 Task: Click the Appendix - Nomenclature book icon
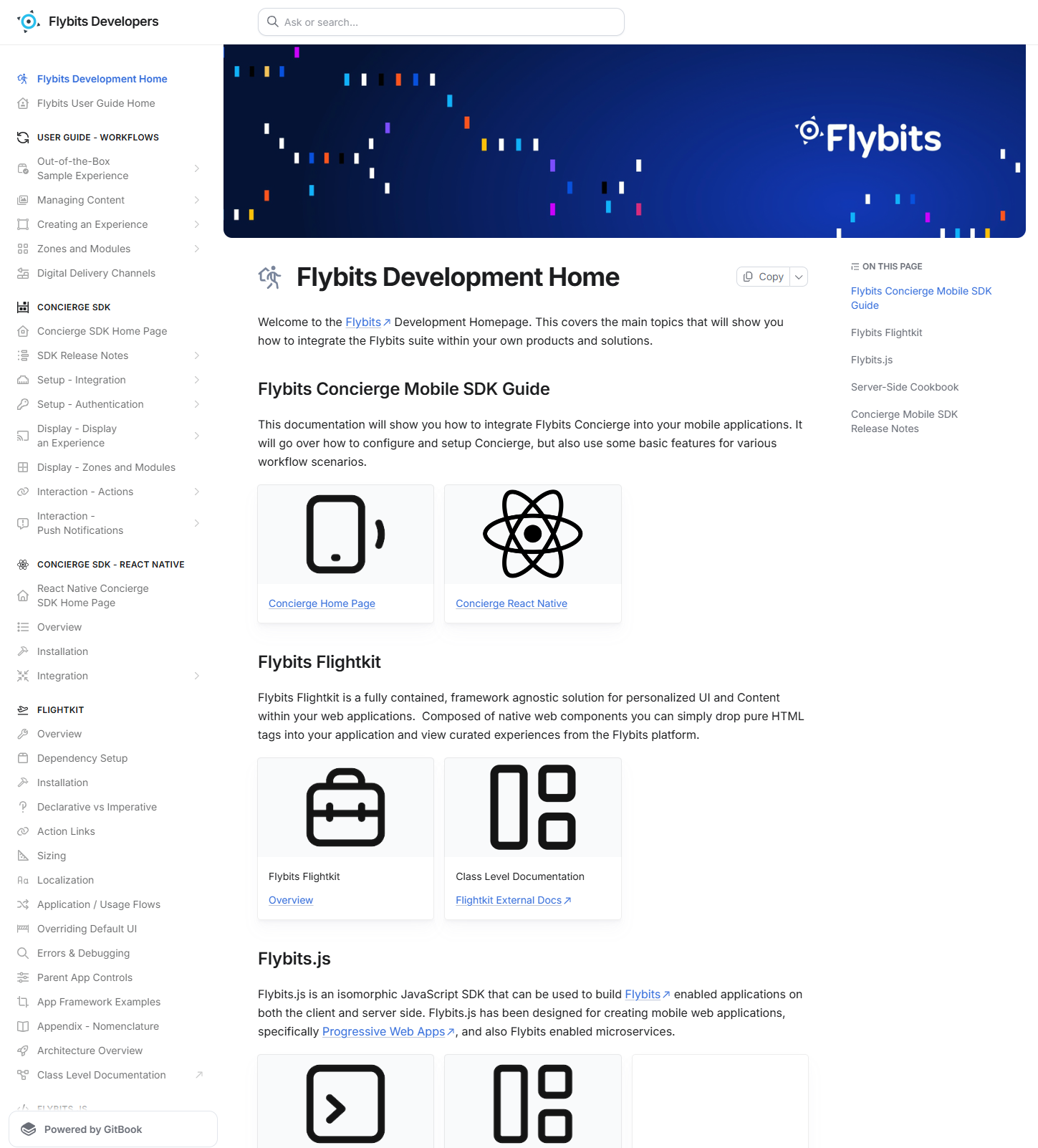(x=23, y=1026)
